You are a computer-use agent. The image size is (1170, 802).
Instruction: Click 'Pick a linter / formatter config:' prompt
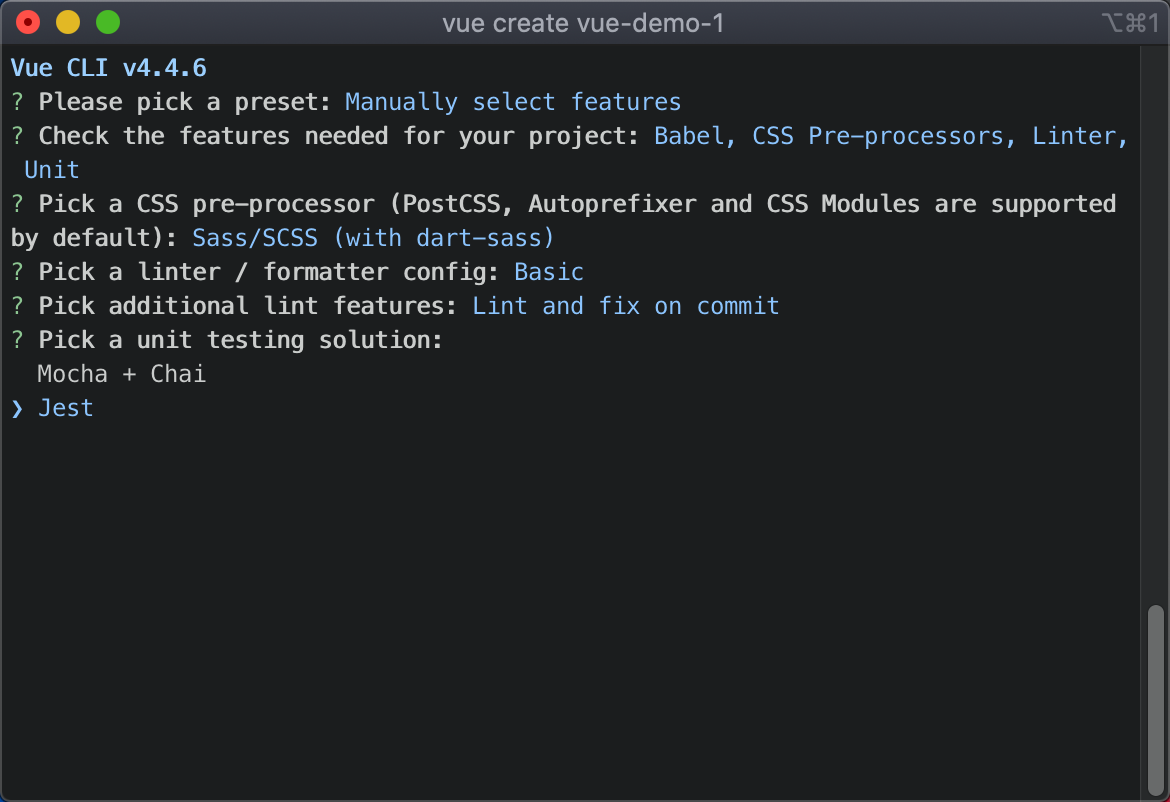[x=269, y=272]
